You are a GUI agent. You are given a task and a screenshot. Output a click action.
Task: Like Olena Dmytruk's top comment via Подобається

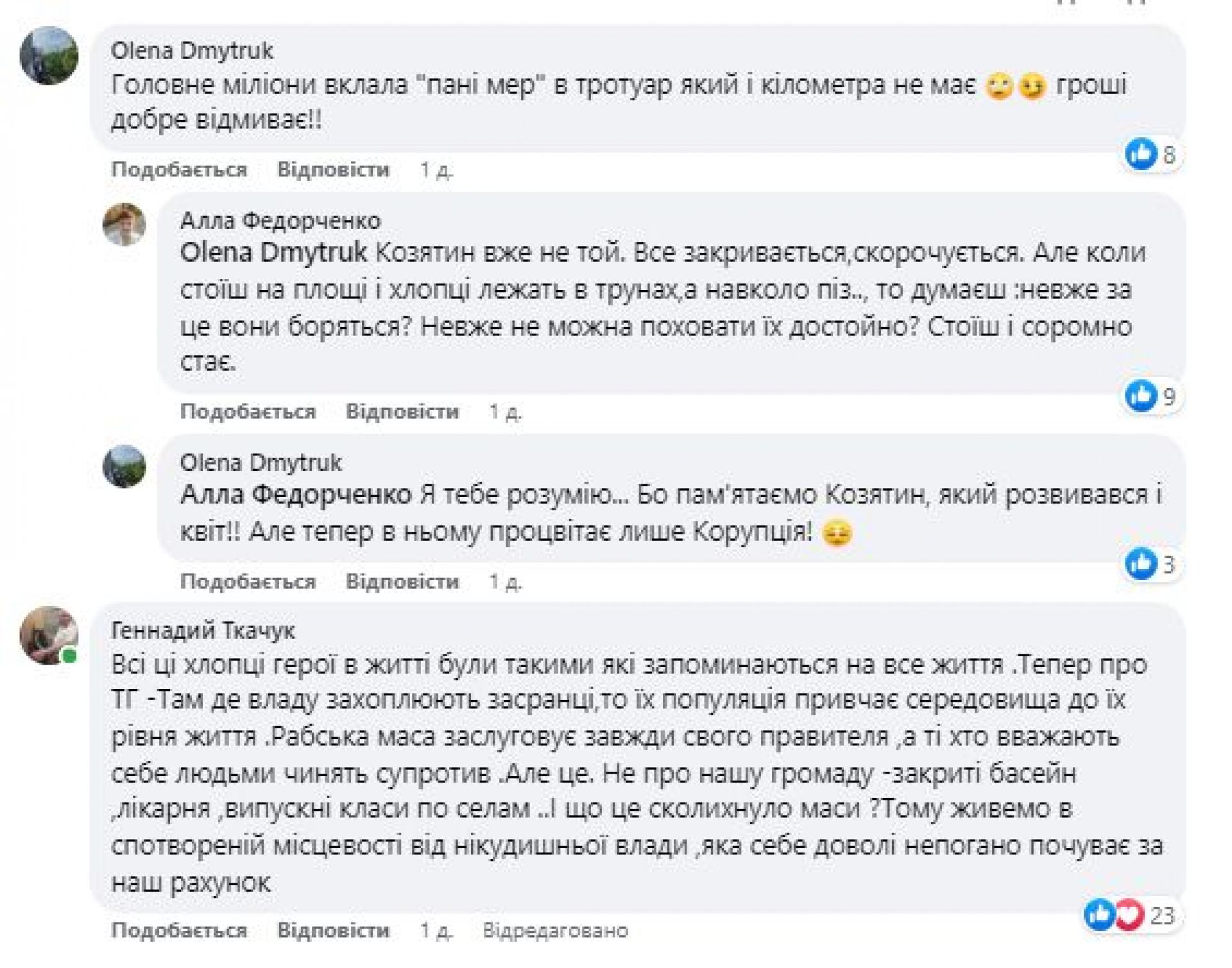point(179,170)
